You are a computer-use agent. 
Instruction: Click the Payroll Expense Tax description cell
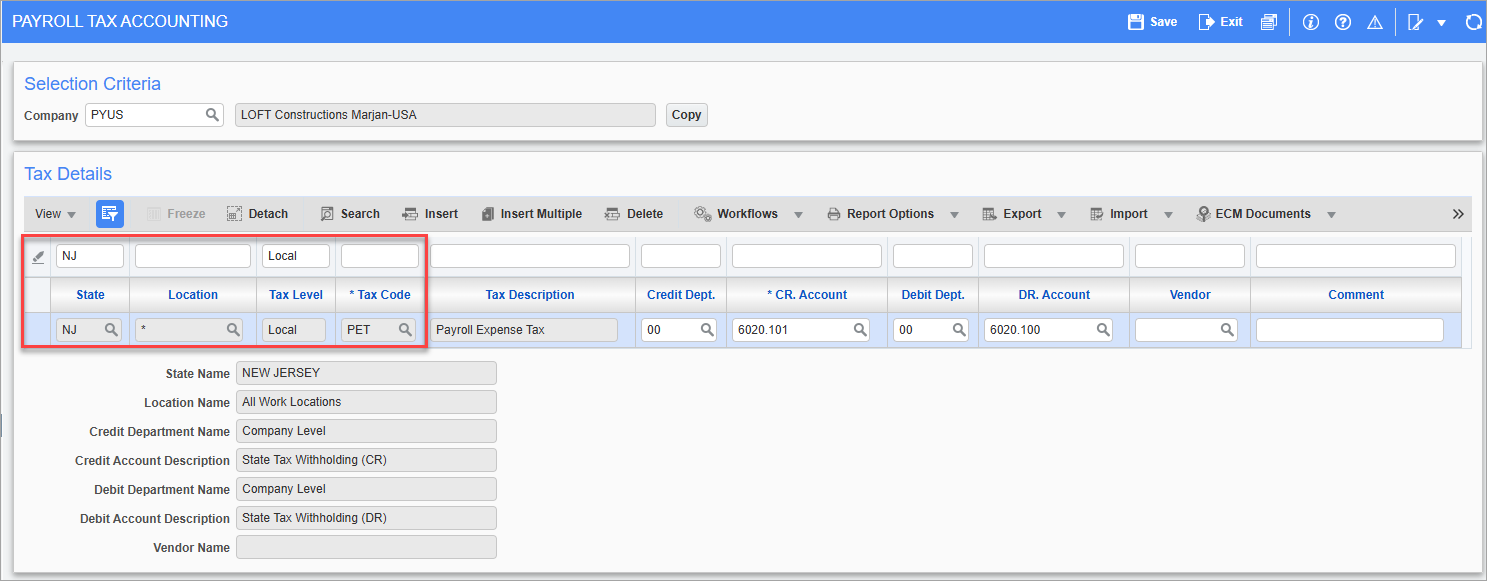tap(524, 329)
